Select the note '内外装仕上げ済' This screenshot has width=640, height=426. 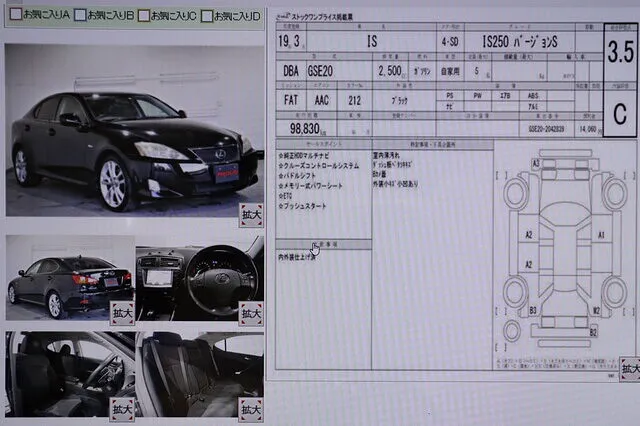click(x=297, y=257)
